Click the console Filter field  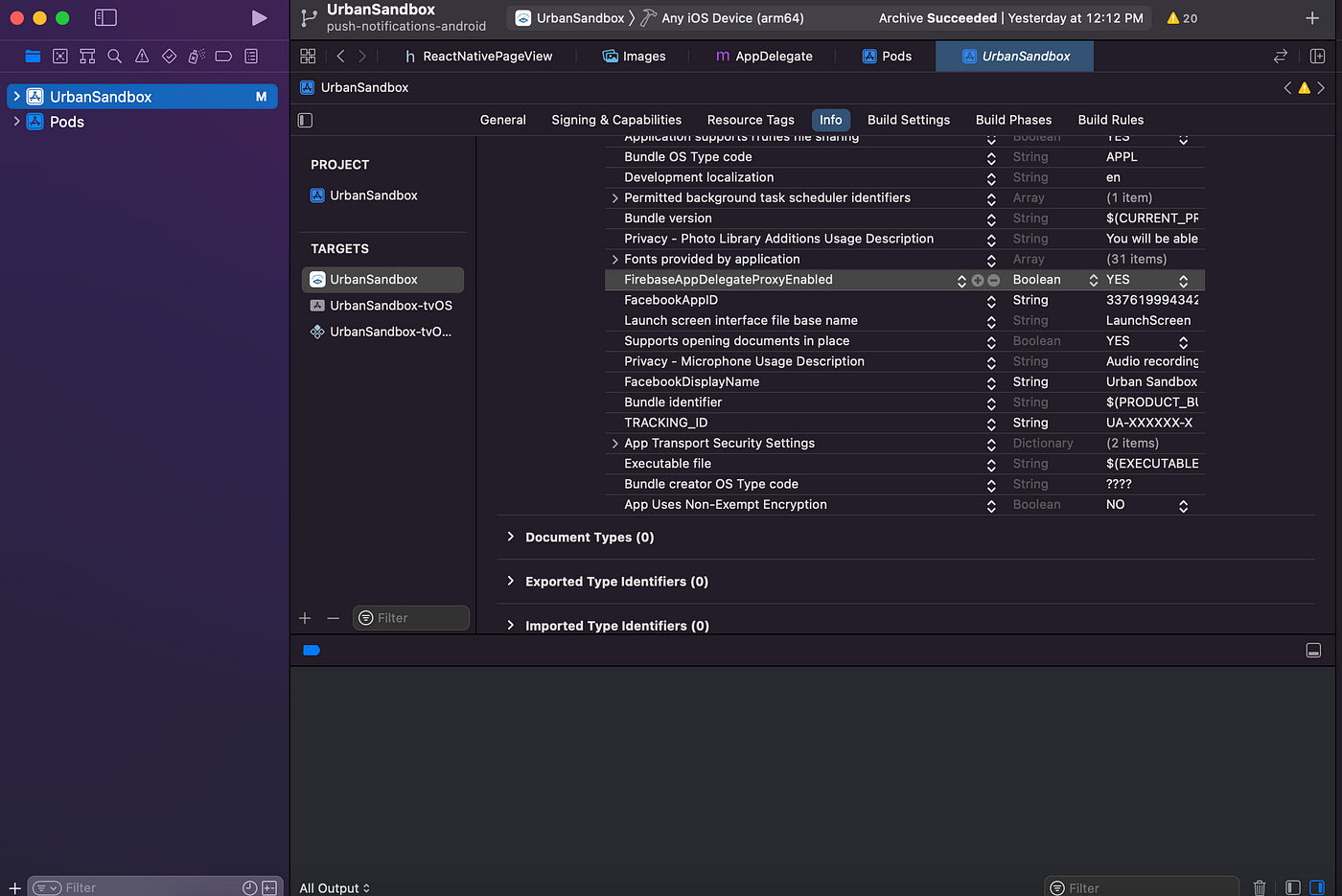[x=1143, y=887]
